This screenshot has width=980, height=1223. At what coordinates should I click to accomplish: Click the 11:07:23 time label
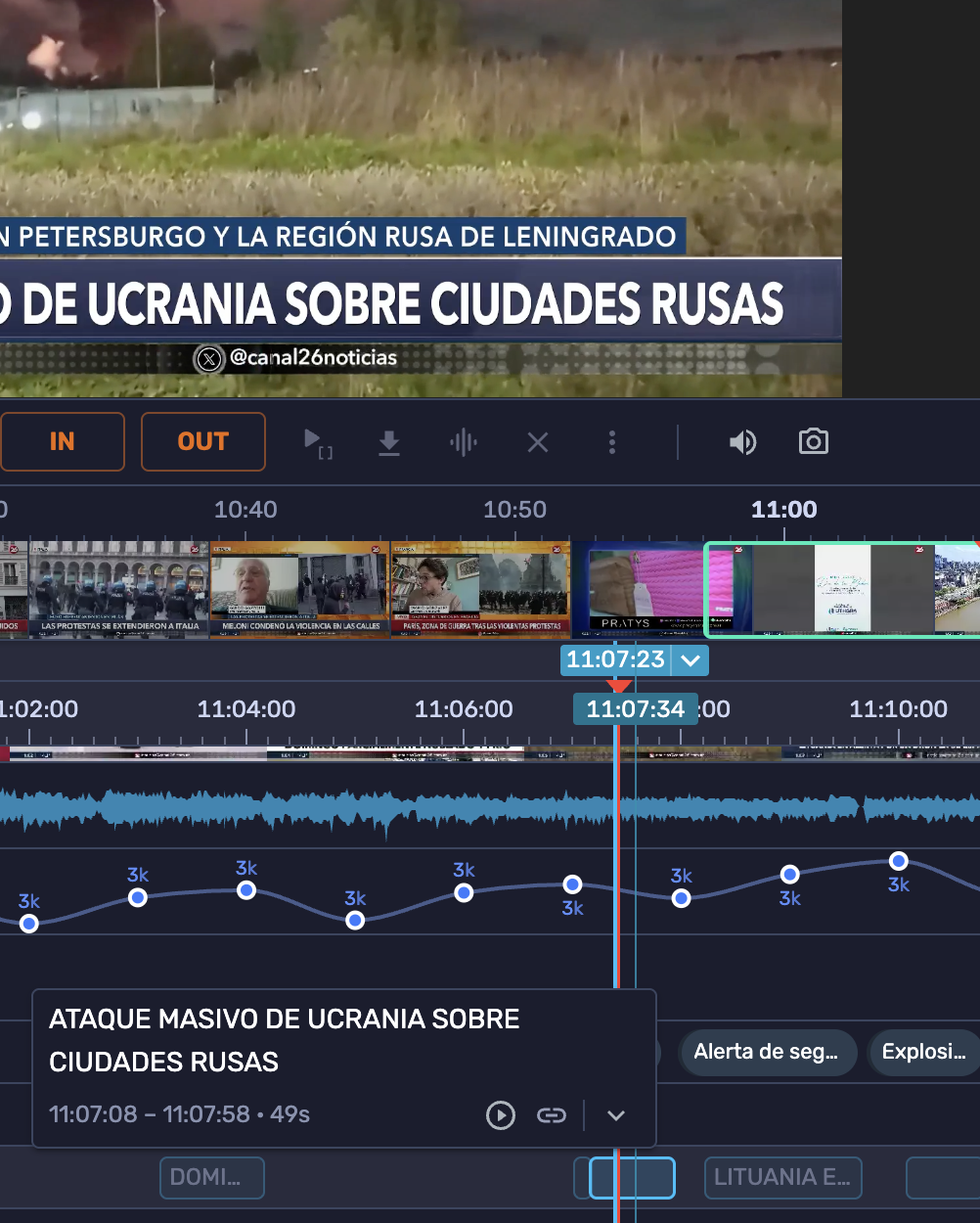[615, 659]
